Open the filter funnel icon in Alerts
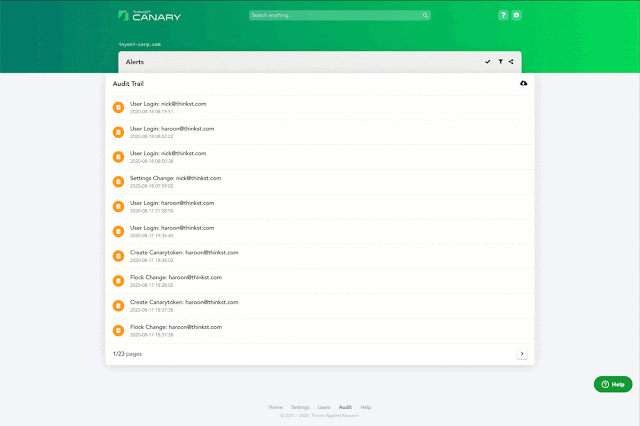 click(x=500, y=62)
